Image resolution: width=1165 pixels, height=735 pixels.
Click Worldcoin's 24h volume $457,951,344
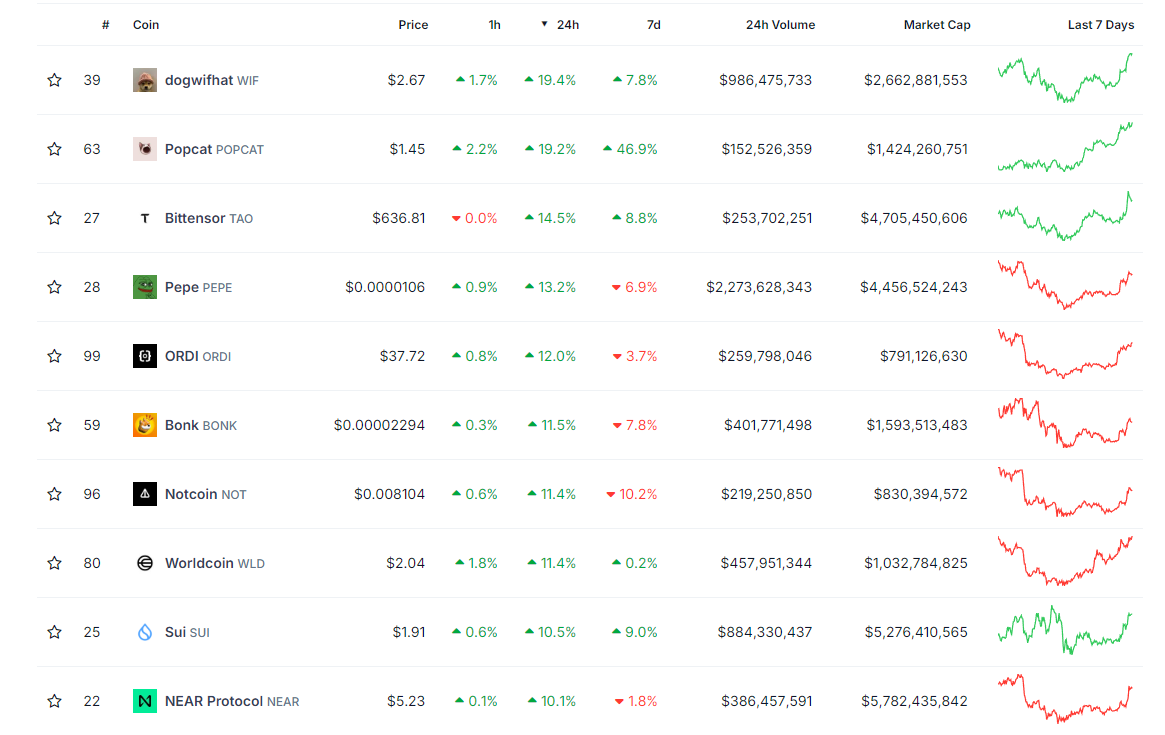(x=766, y=563)
